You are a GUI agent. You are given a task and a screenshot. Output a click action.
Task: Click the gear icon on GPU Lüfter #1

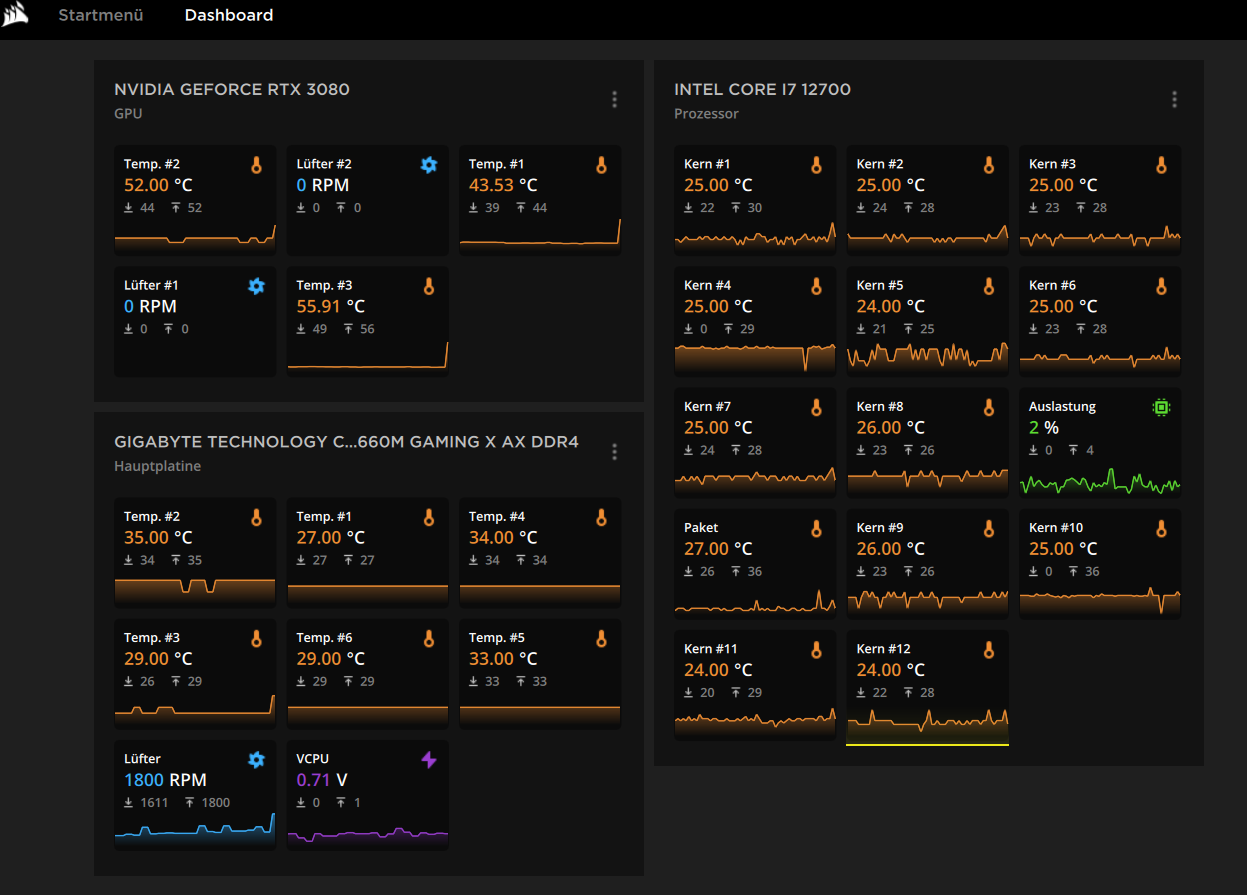[256, 286]
